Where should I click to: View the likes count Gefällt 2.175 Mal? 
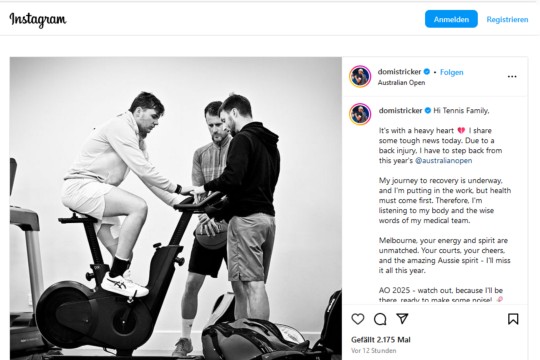[381, 340]
